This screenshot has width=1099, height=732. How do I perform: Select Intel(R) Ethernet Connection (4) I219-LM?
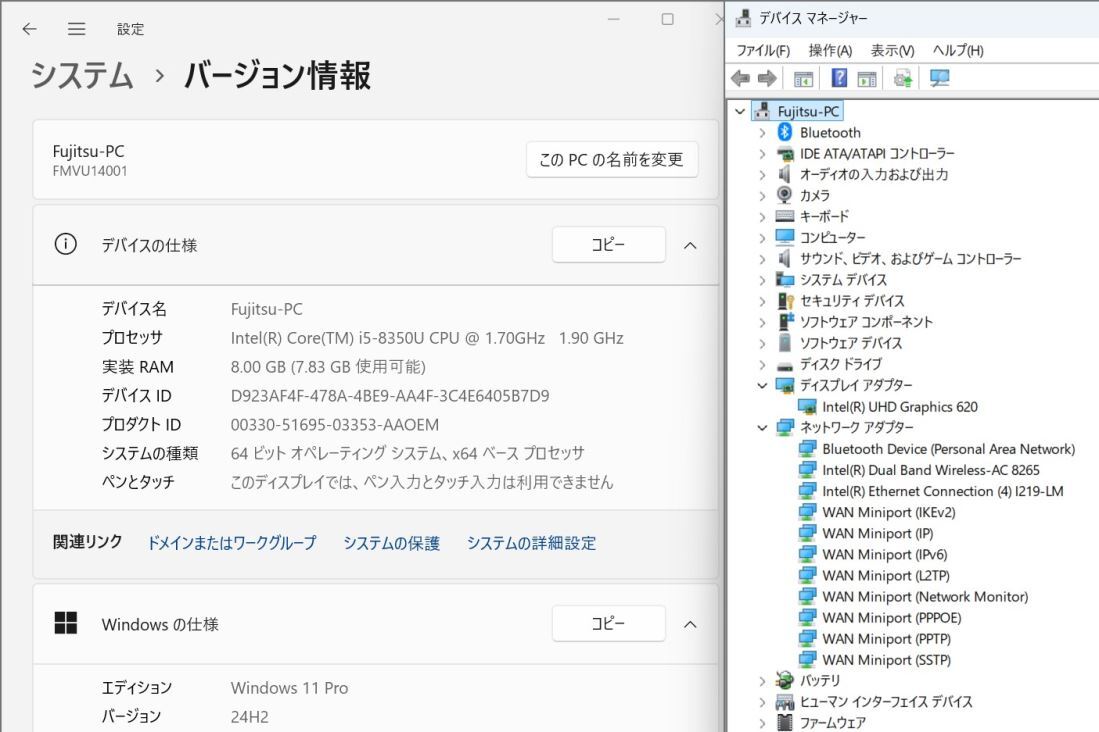[x=943, y=491]
